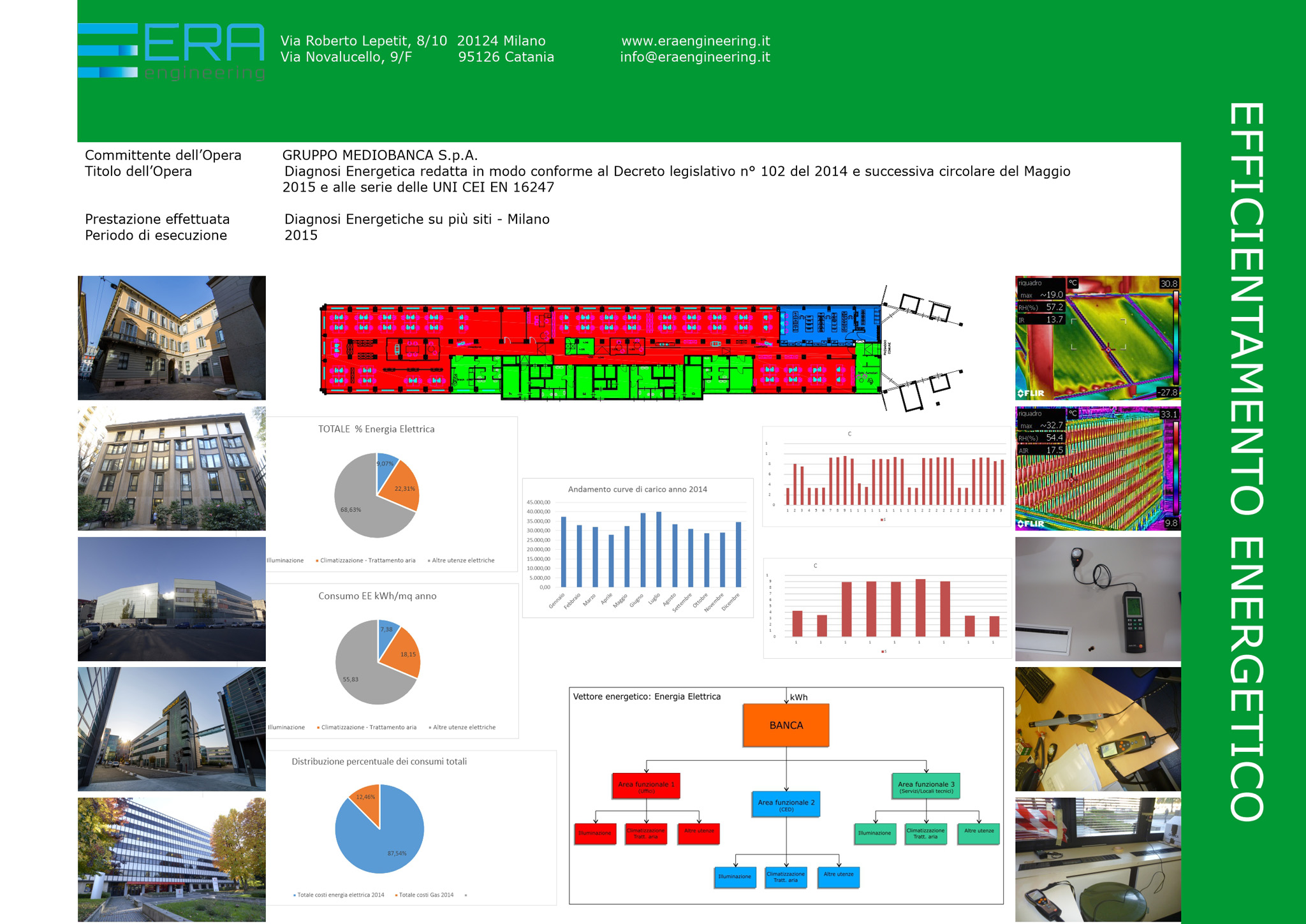The height and width of the screenshot is (924, 1306).
Task: Click the green Area funzionale 3 box
Action: click(x=925, y=786)
